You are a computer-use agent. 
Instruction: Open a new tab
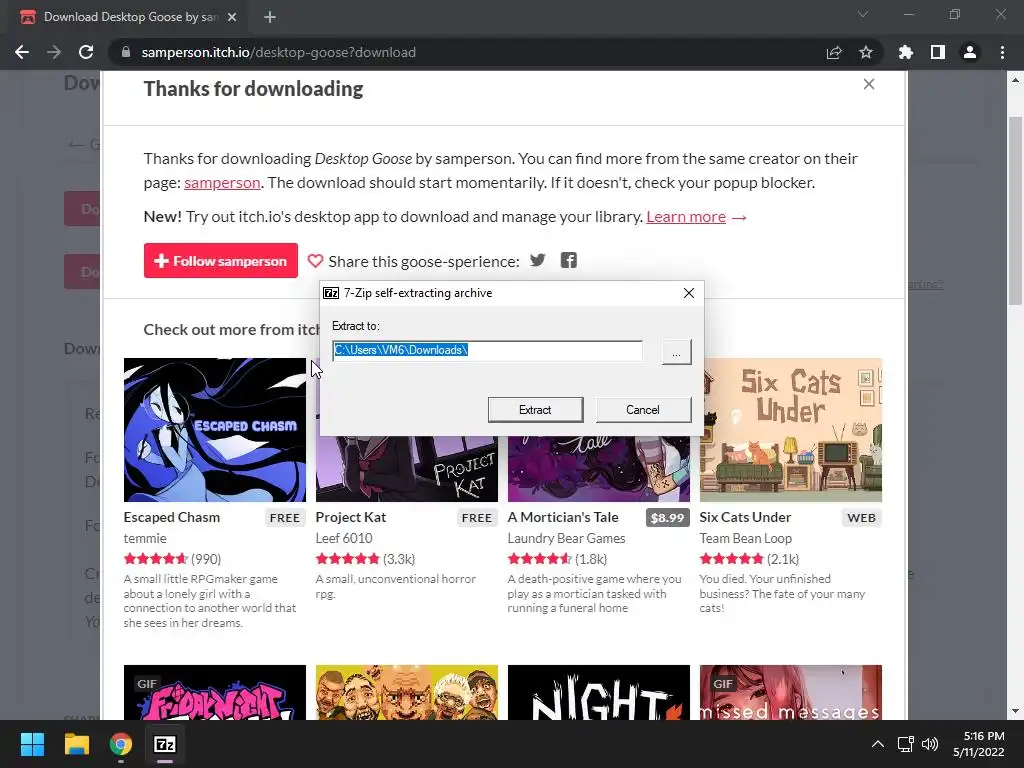tap(270, 17)
